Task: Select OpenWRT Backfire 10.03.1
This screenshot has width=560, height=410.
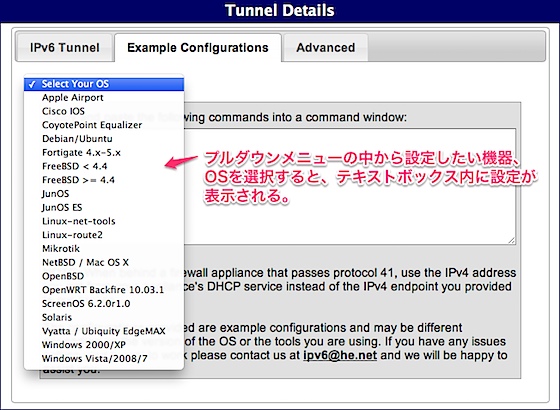Action: click(104, 290)
